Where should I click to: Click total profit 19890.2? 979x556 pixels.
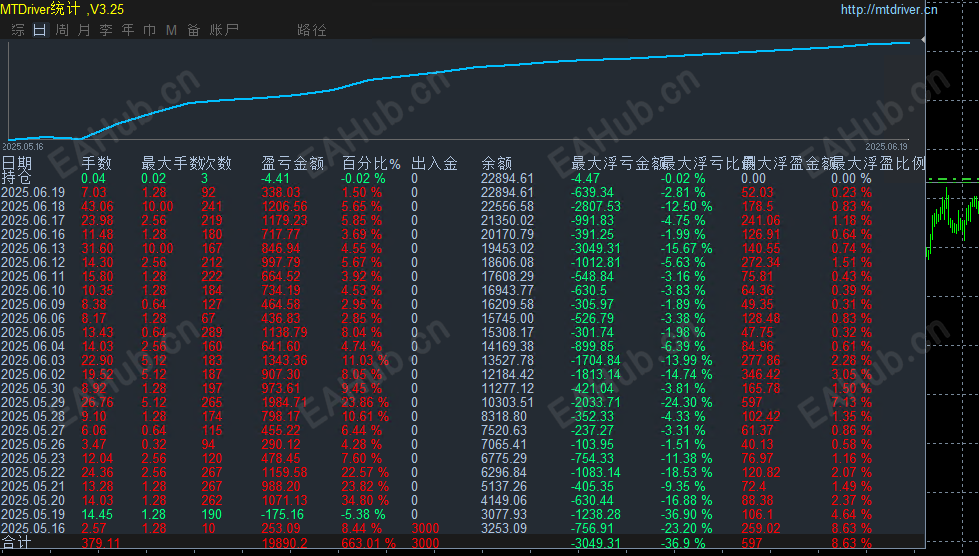click(x=285, y=543)
